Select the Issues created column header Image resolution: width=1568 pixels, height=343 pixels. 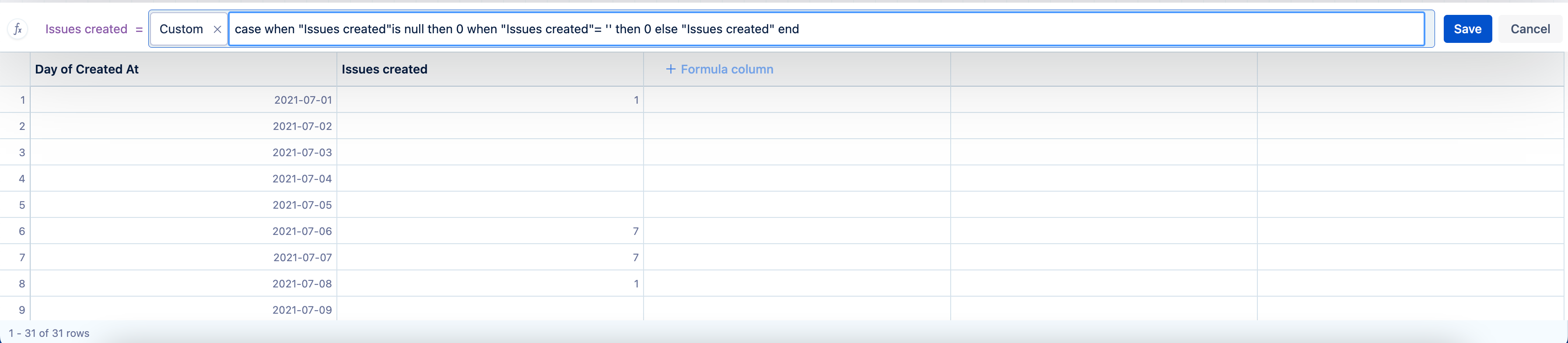[x=490, y=69]
